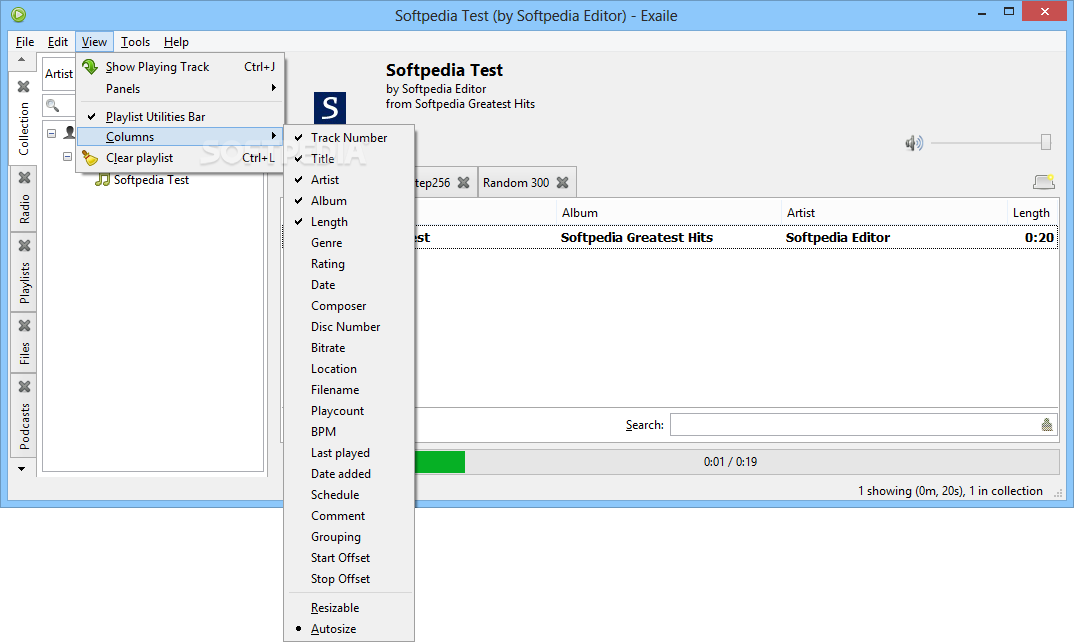Collapse the album node in collection tree

coord(67,156)
